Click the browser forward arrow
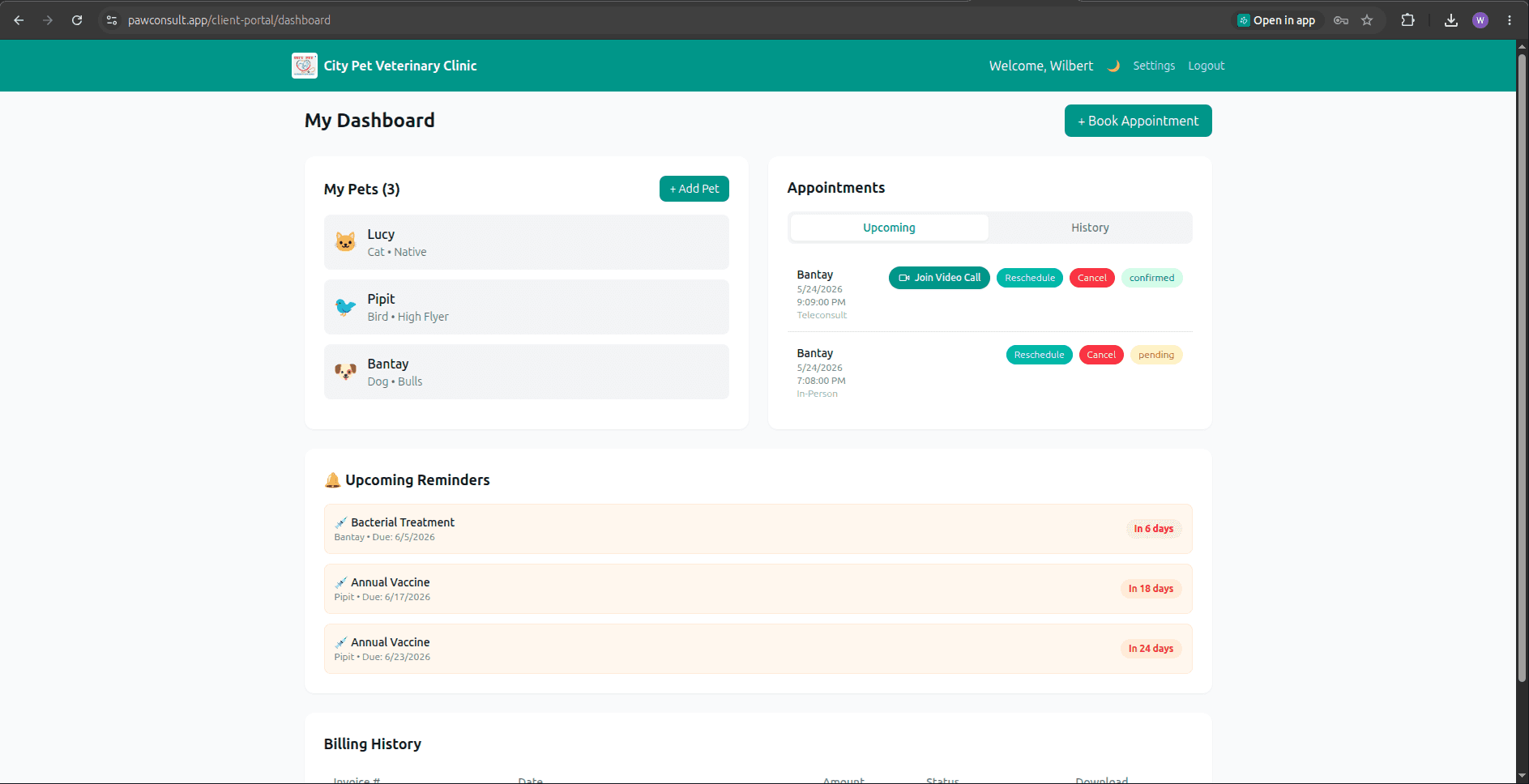This screenshot has height=784, width=1529. (x=48, y=20)
